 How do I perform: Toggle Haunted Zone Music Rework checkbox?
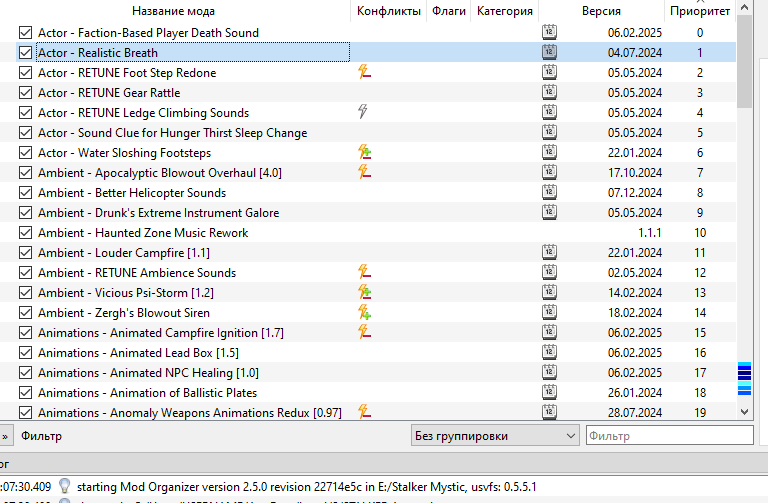tap(25, 233)
